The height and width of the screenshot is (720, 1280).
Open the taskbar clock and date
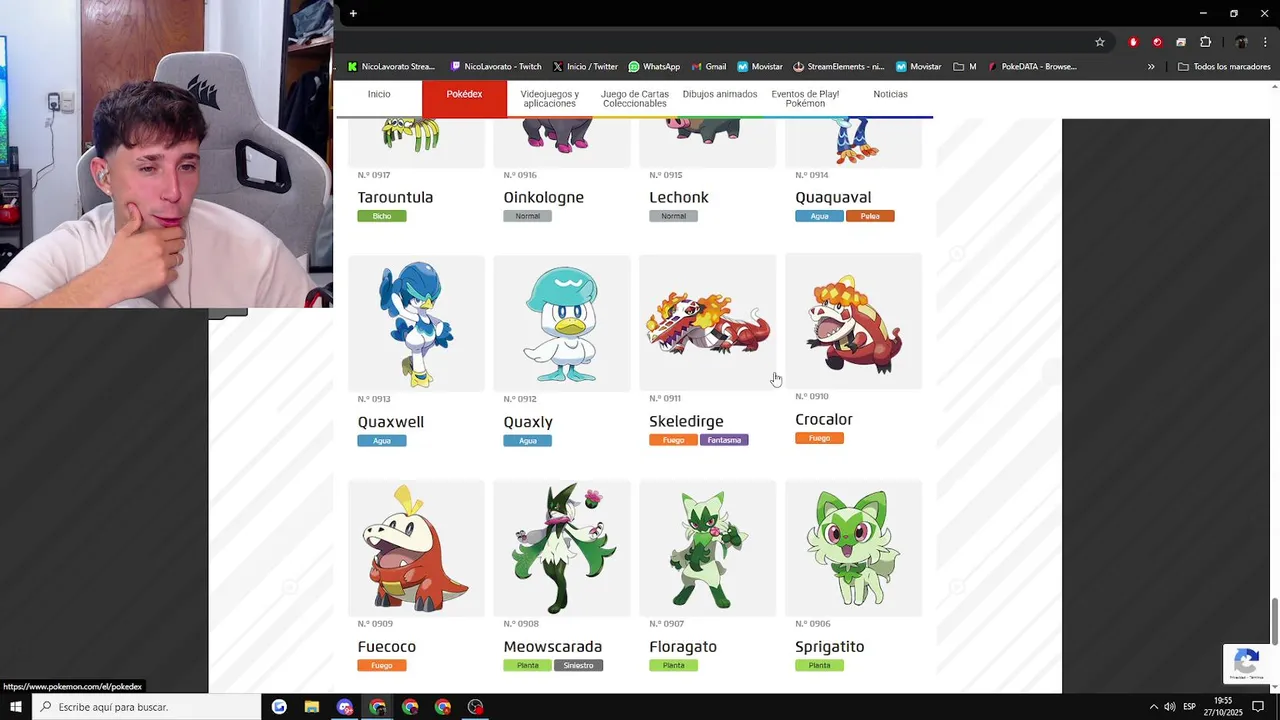pos(1223,707)
